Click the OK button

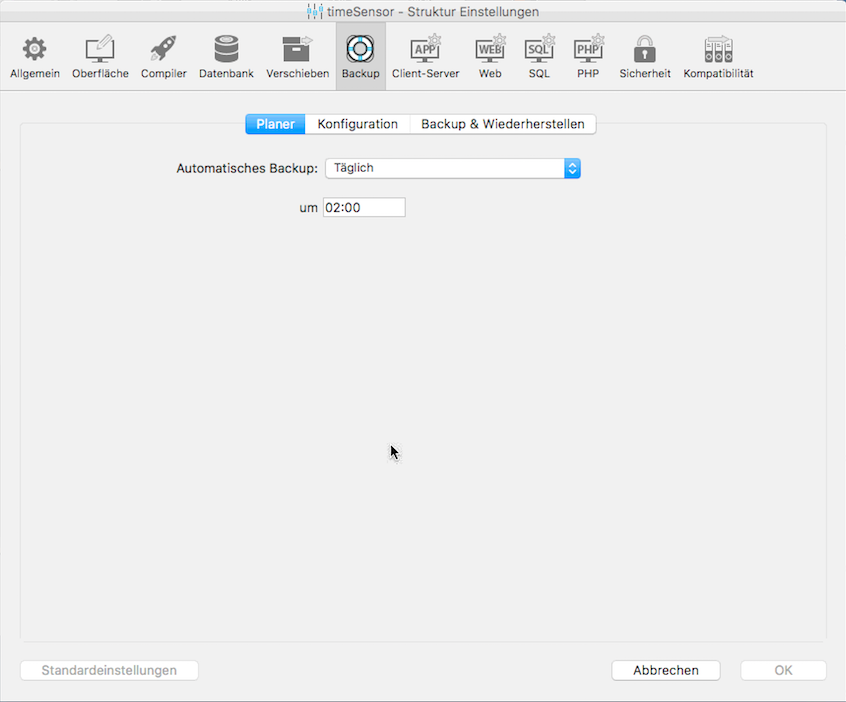[x=783, y=670]
